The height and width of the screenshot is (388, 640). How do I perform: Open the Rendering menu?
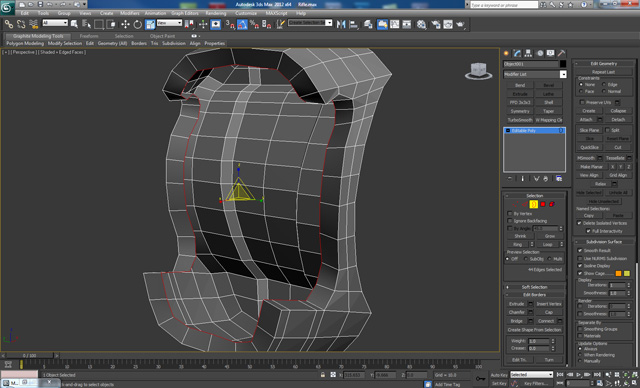click(216, 13)
